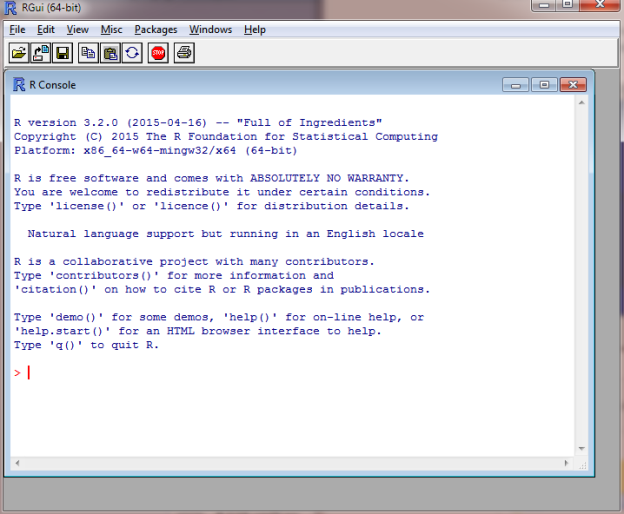Click the Copy and Paste toolbar icon

[x=132, y=53]
